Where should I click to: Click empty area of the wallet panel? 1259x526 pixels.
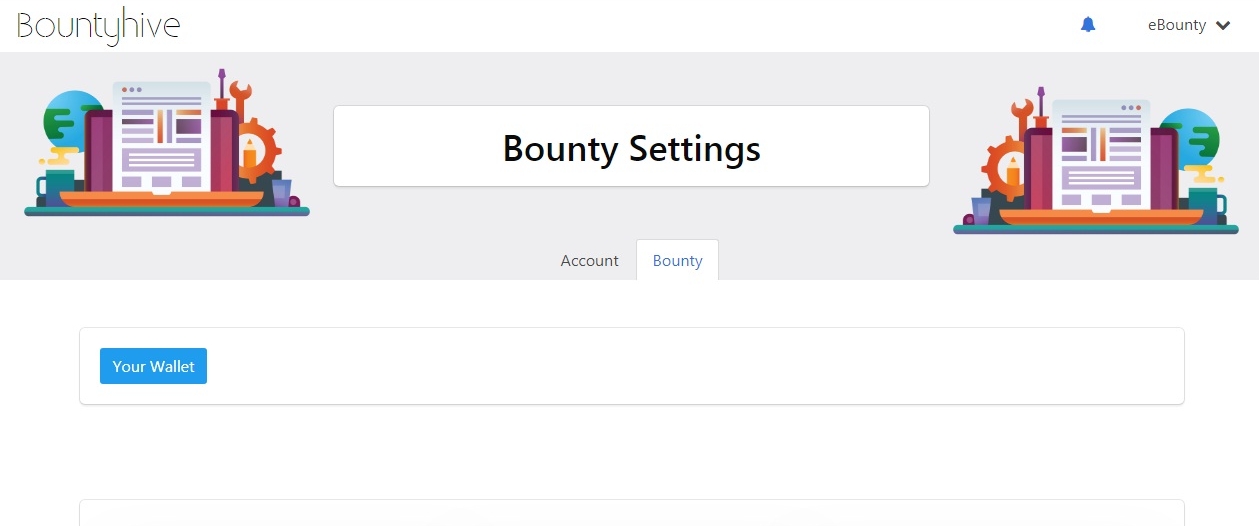[690, 366]
